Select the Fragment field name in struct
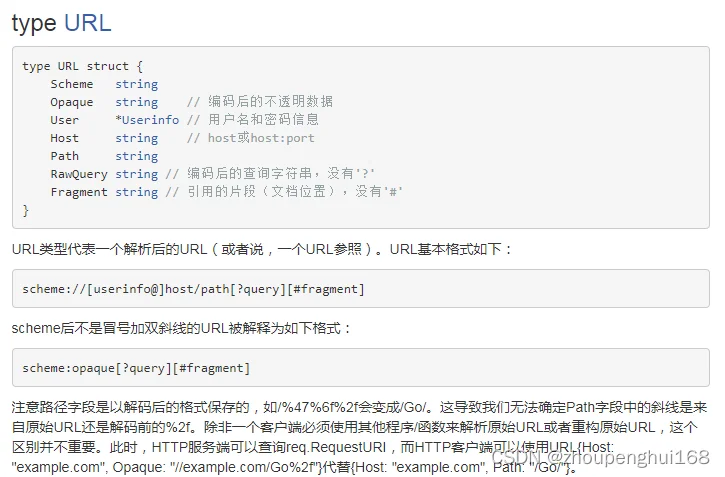Screen dimensions: 725x477 [79, 192]
